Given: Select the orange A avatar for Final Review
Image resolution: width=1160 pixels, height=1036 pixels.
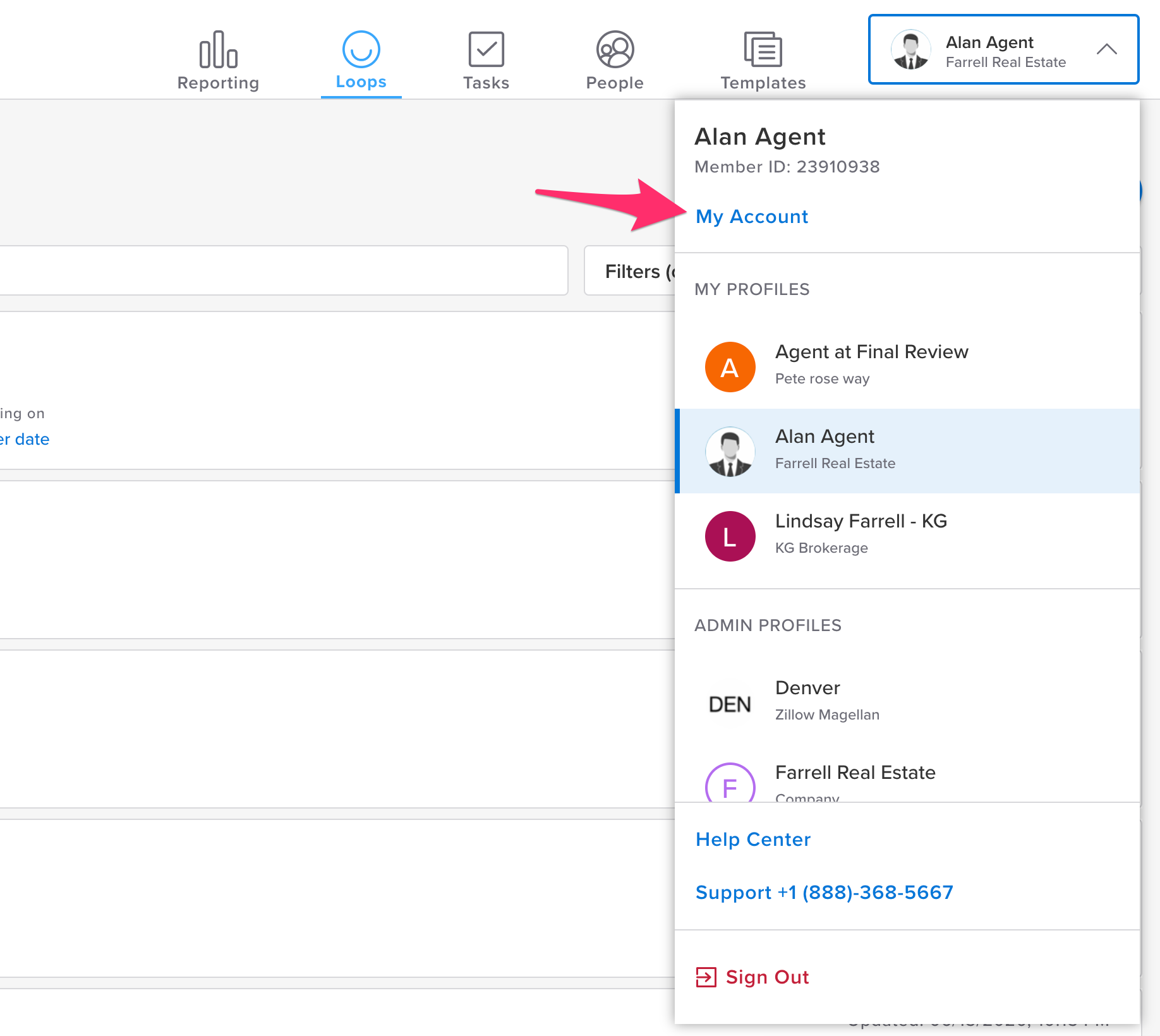Looking at the screenshot, I should click(730, 366).
